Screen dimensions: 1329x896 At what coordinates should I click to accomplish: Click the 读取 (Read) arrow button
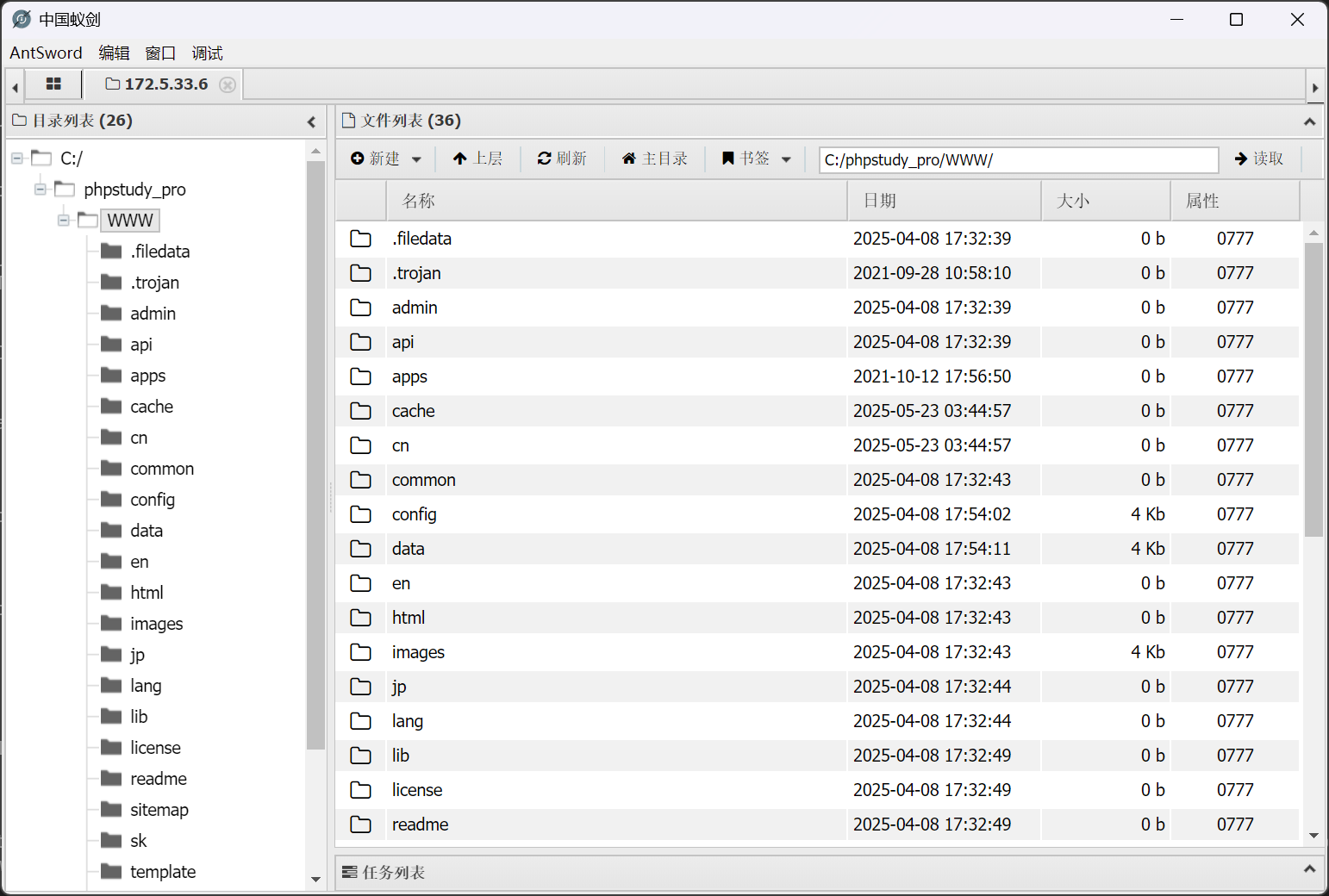point(1259,159)
